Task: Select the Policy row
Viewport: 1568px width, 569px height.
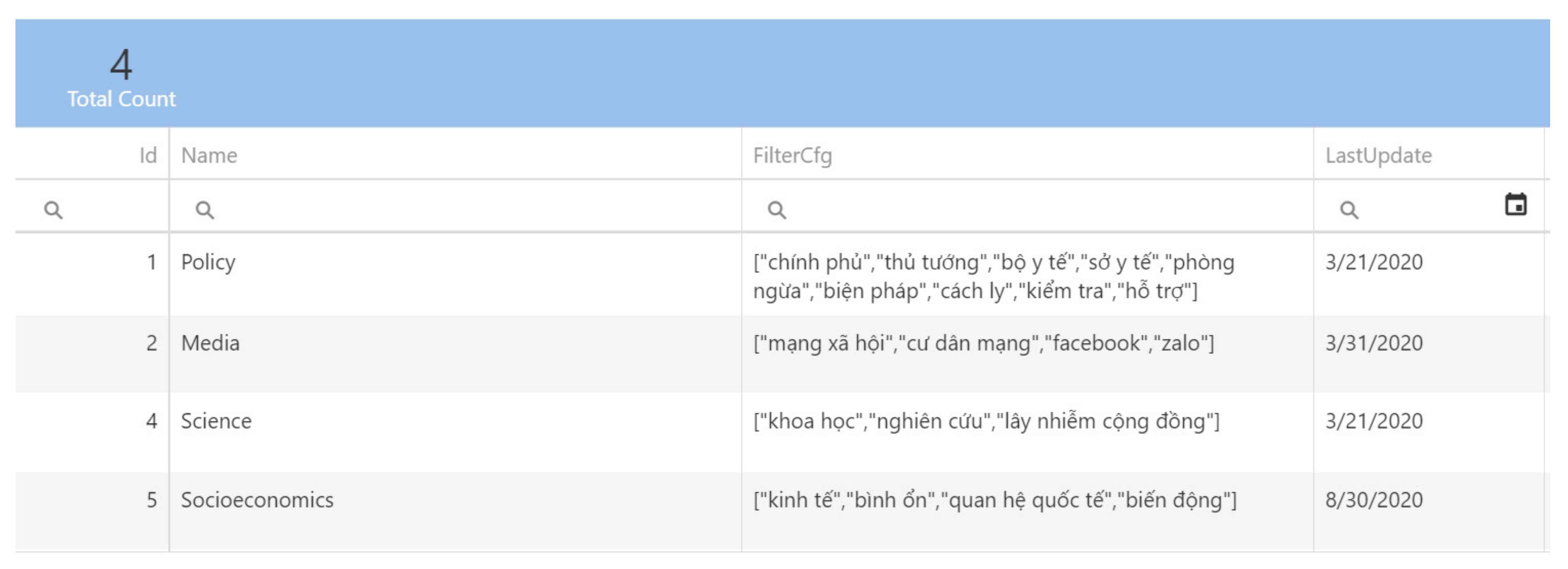Action: click(782, 275)
